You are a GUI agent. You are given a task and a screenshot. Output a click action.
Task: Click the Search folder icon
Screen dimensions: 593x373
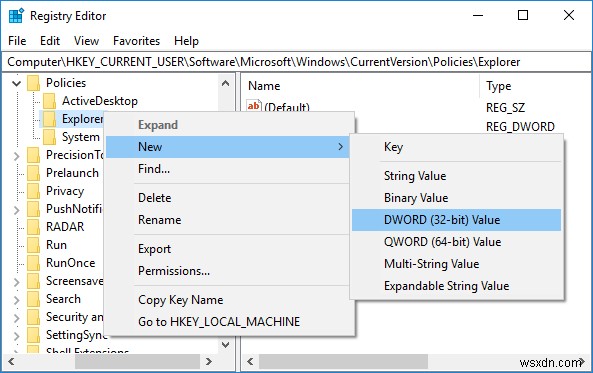[33, 299]
